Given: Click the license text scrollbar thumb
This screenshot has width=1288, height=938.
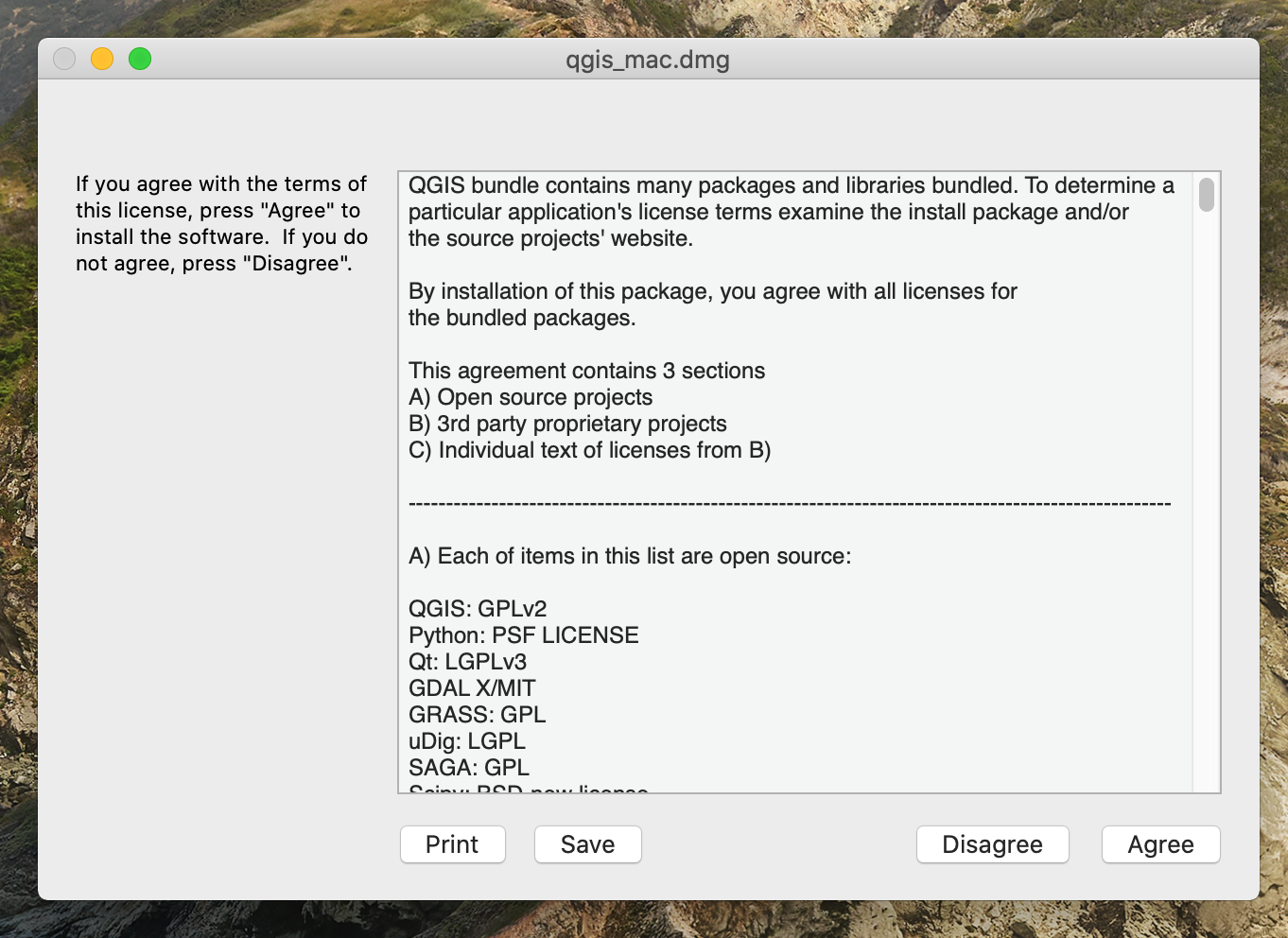Looking at the screenshot, I should [1206, 195].
